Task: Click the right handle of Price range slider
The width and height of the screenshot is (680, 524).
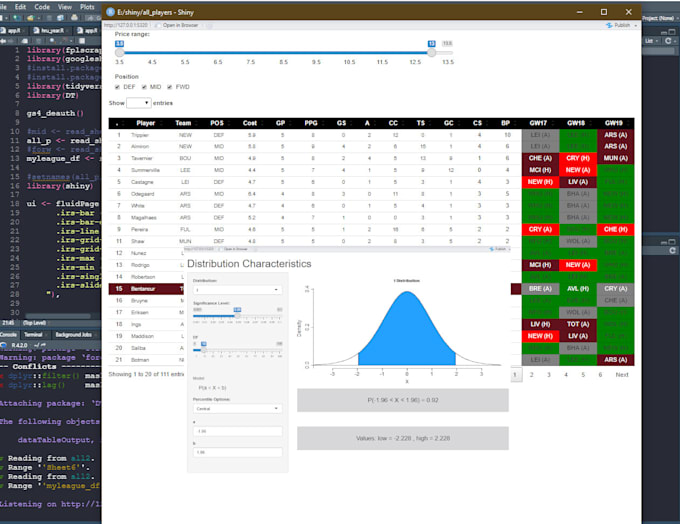Action: point(431,52)
